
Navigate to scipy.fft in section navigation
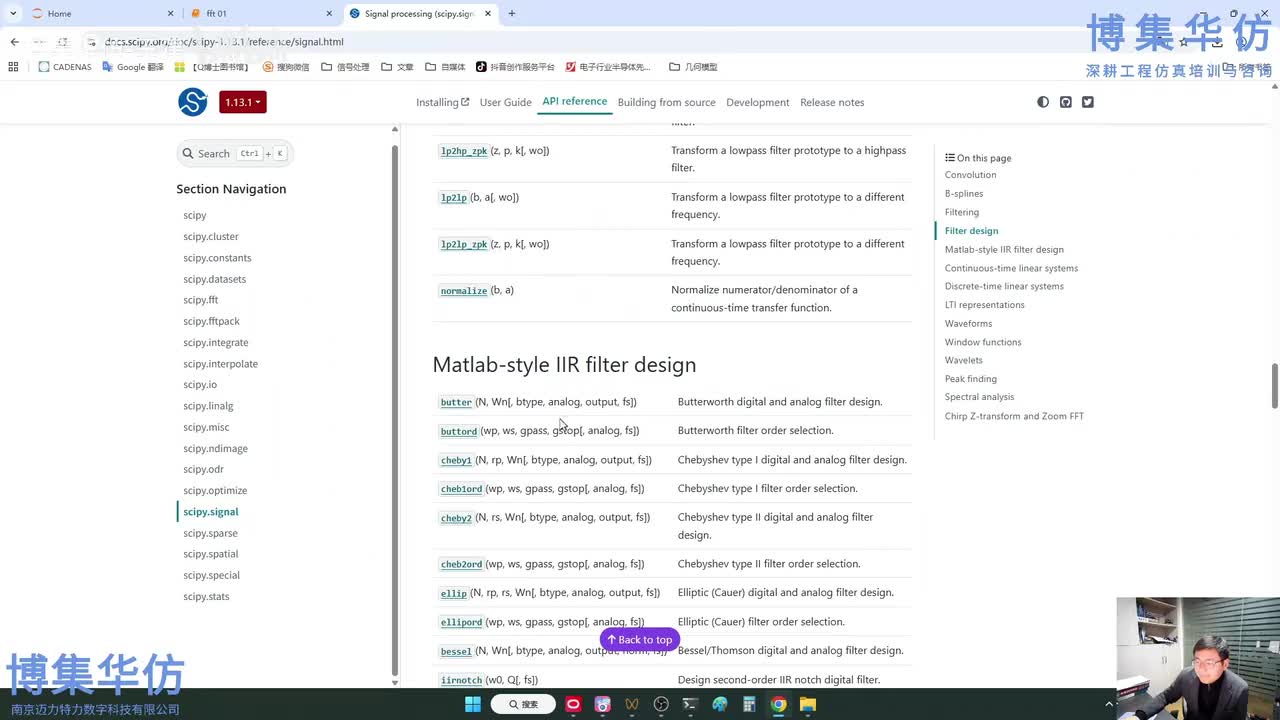(x=200, y=300)
